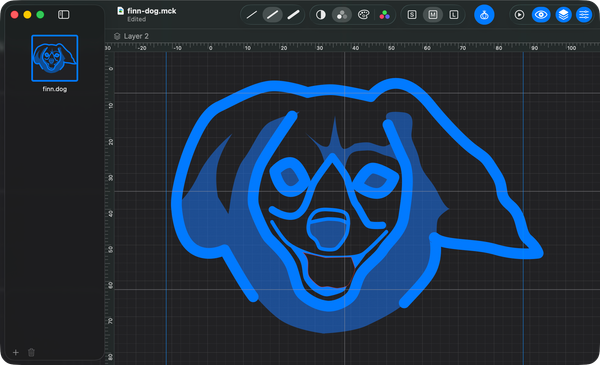Screen dimensions: 600x365
Task: Select the medium stroke width tool
Action: (272, 15)
